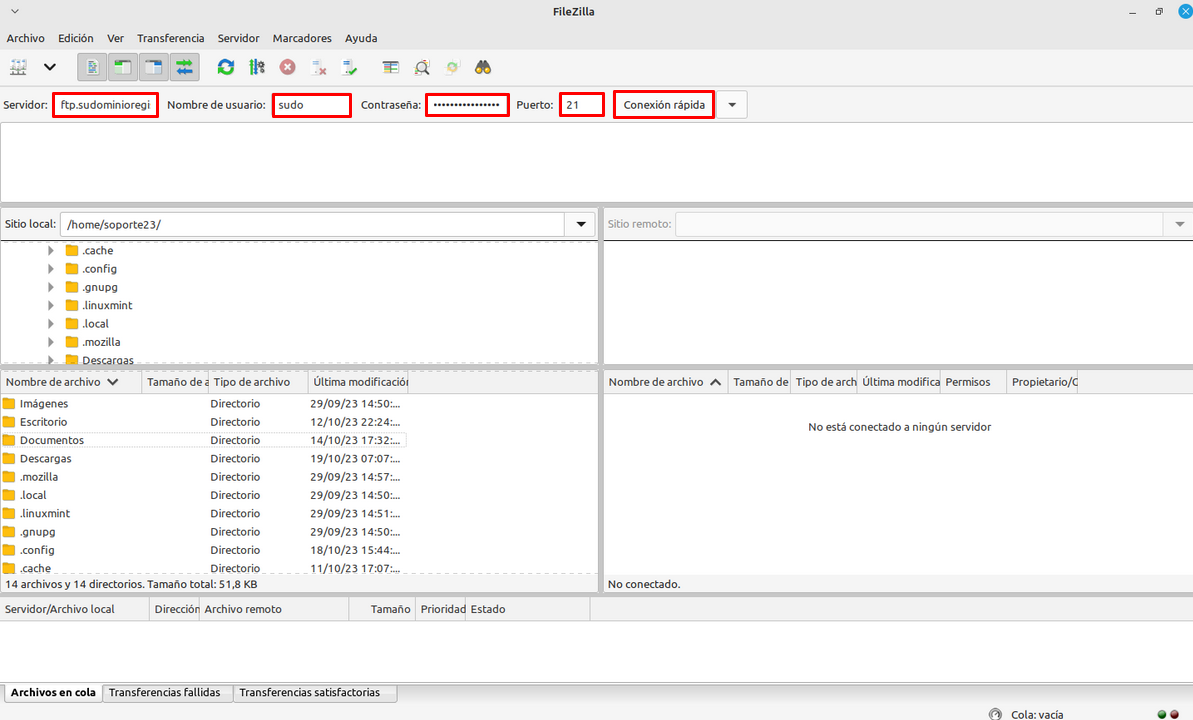Click the Servidor/Archivo local column header
The width and height of the screenshot is (1193, 720).
click(x=75, y=609)
